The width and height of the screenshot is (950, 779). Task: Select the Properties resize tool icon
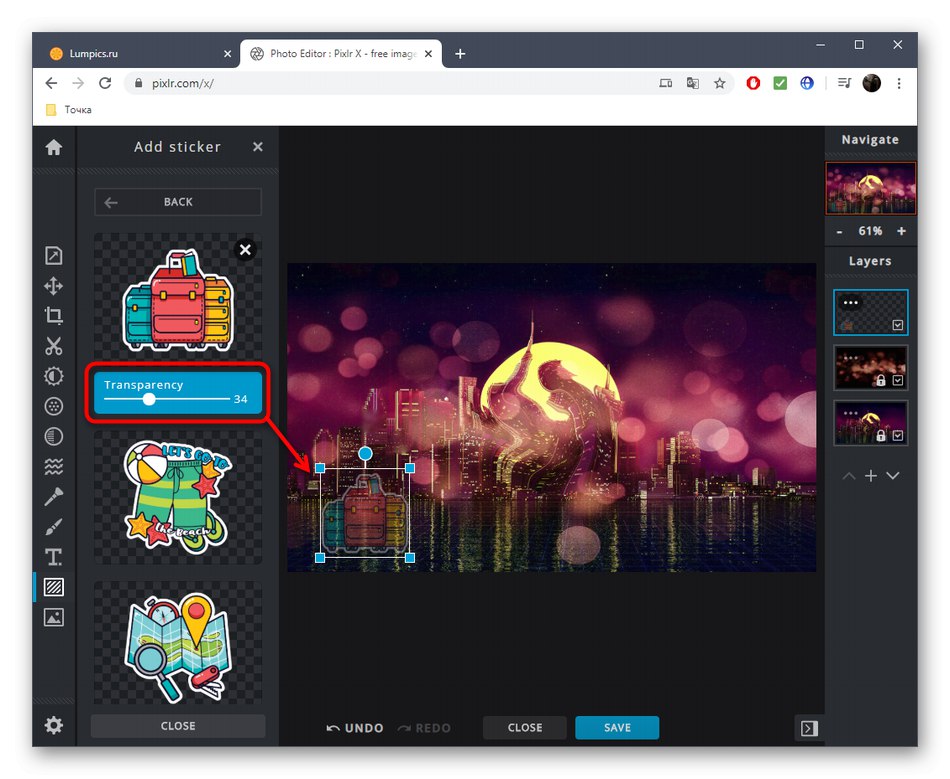pyautogui.click(x=53, y=255)
